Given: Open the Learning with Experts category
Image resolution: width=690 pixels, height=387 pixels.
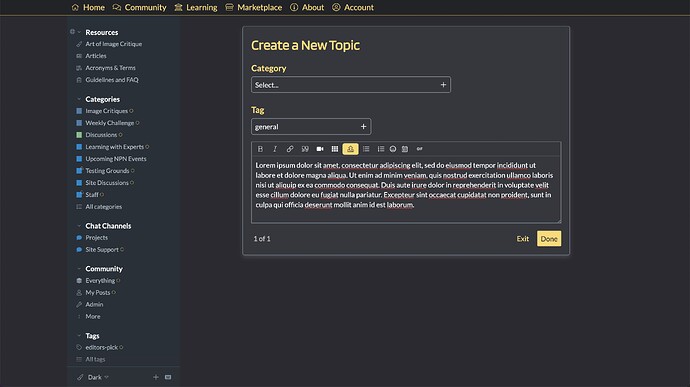Looking at the screenshot, I should (x=114, y=147).
